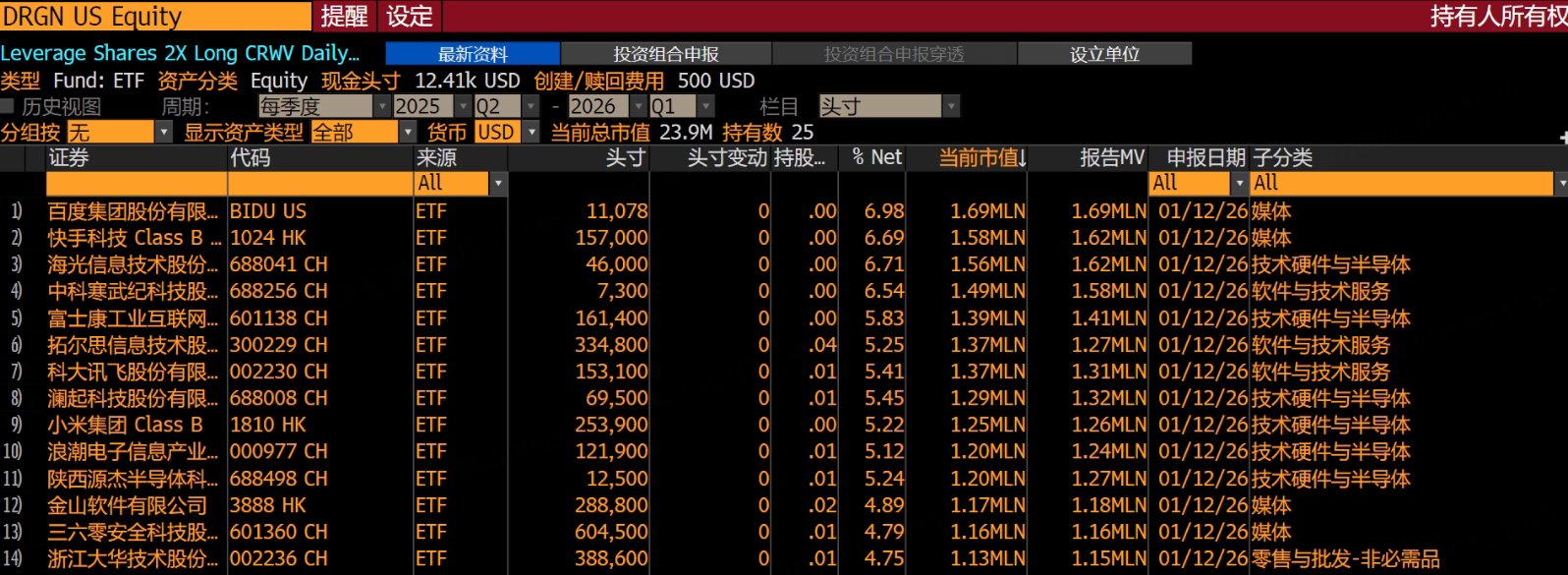This screenshot has height=575, width=1568.
Task: Click the % Net column header
Action: tap(876, 157)
